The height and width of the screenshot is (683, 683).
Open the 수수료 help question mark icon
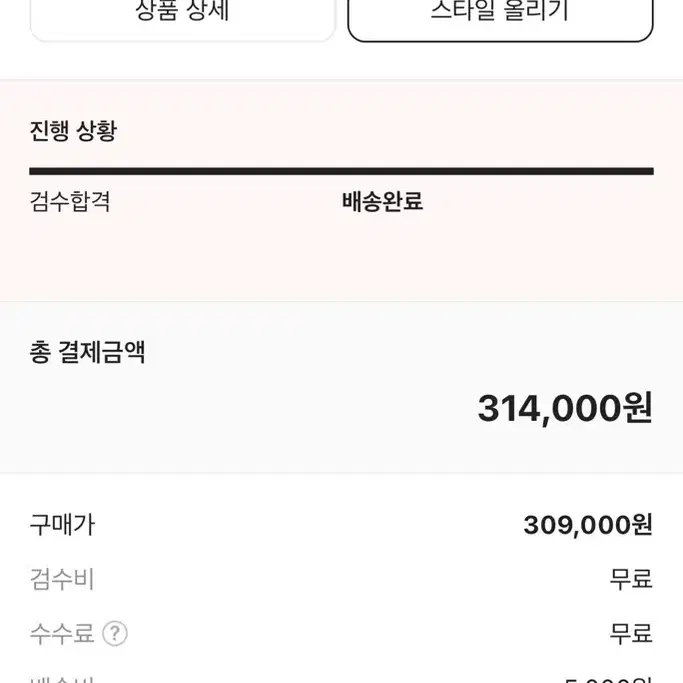point(115,633)
